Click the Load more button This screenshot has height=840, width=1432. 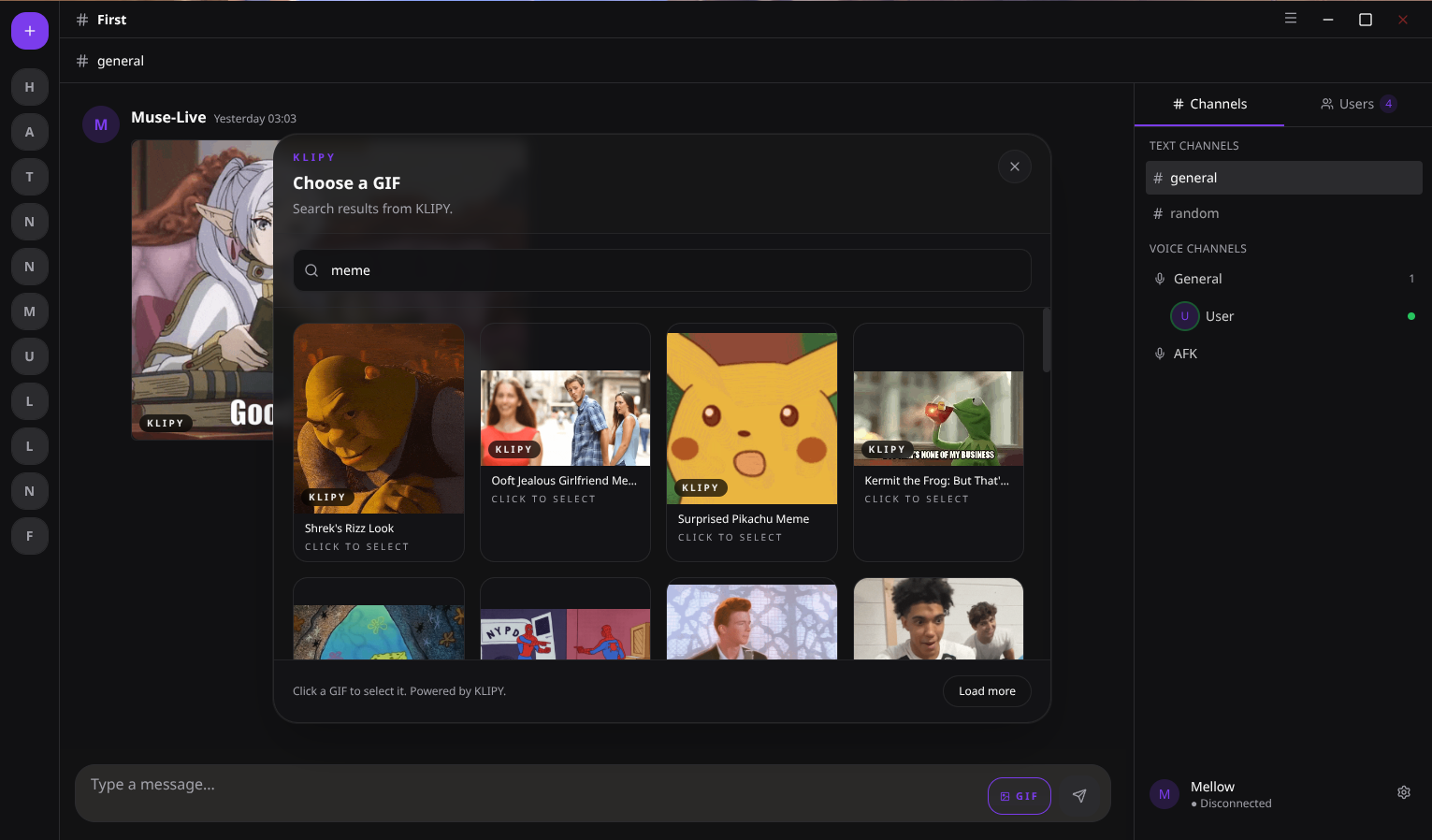point(987,691)
